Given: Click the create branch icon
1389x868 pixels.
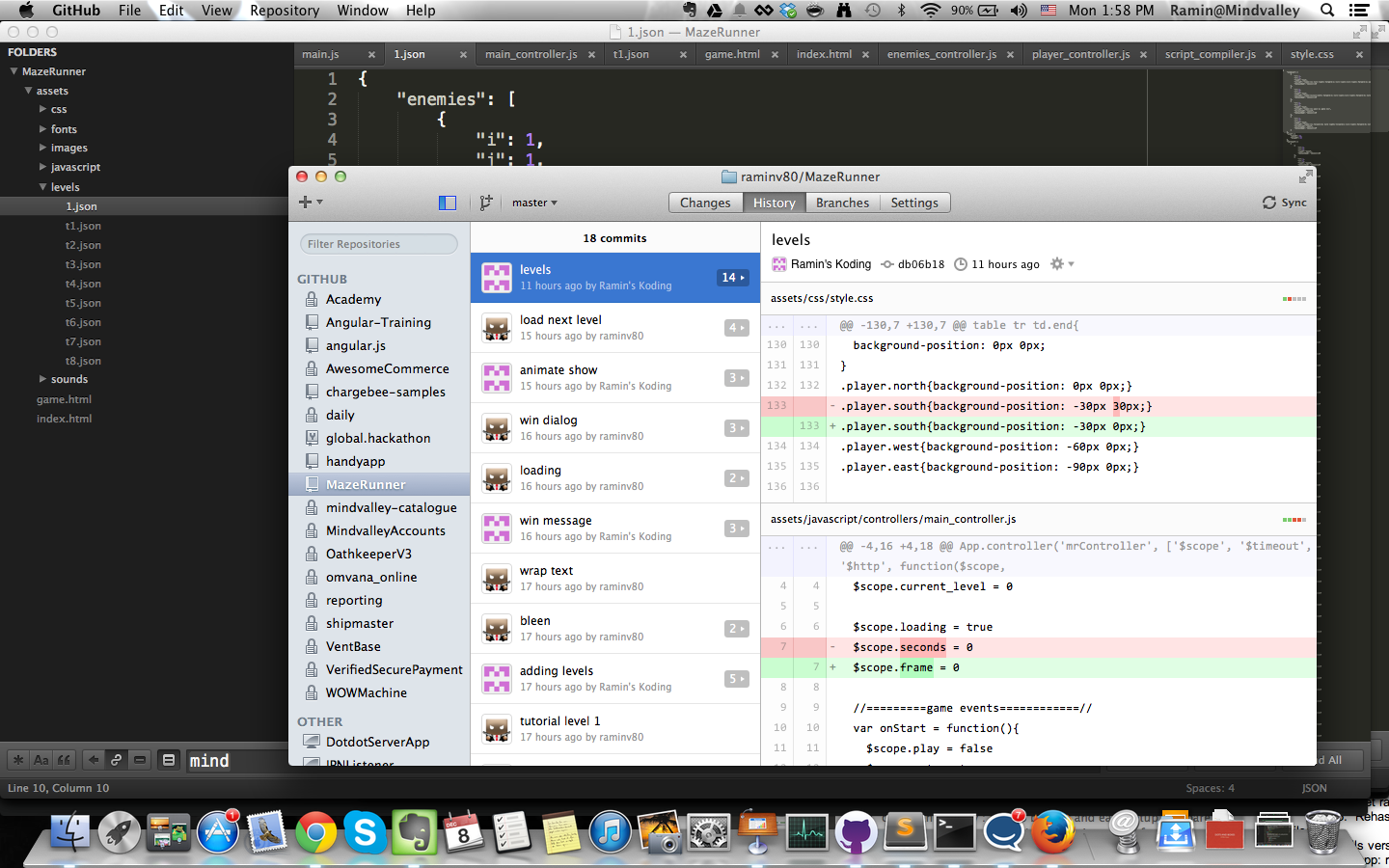Looking at the screenshot, I should pos(486,203).
